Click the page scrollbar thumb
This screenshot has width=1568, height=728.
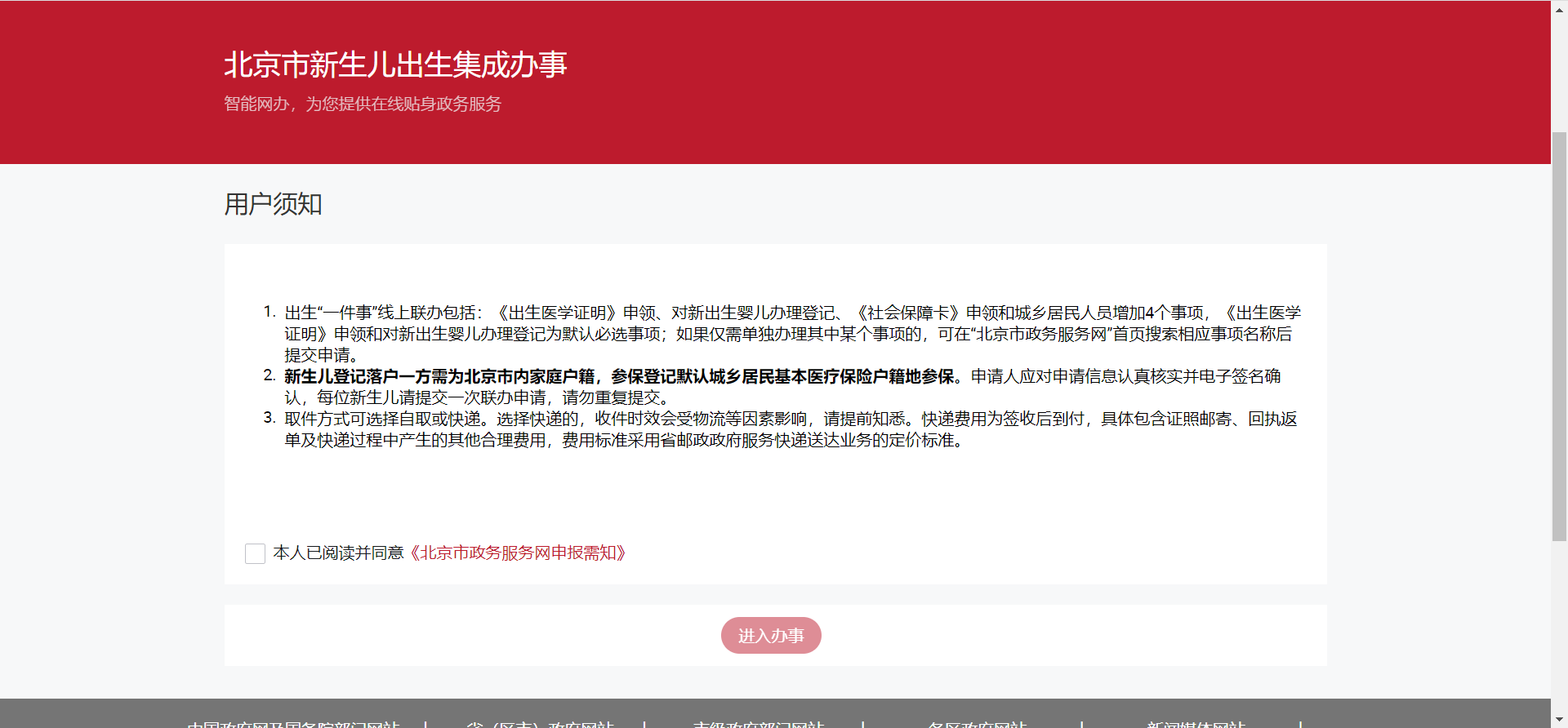1559,335
